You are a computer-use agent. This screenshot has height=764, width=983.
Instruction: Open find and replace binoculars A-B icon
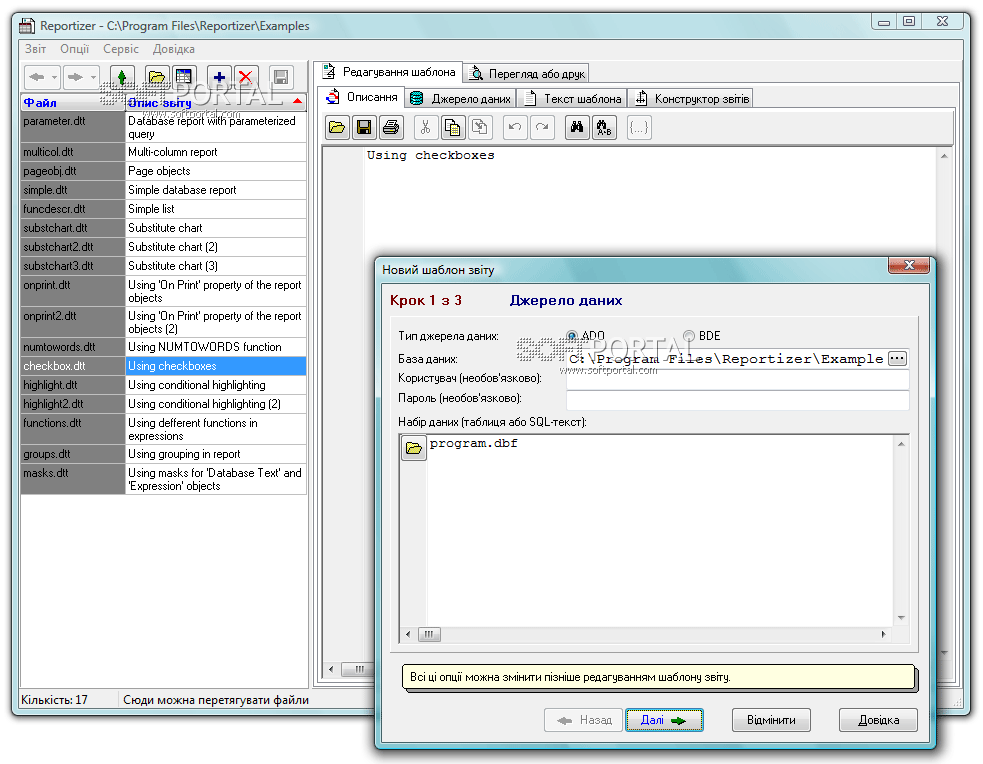point(604,128)
